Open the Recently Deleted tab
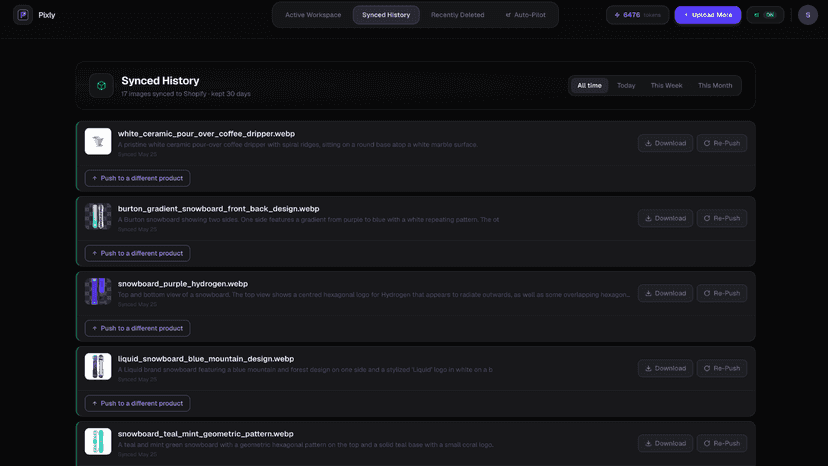Image resolution: width=828 pixels, height=466 pixels. (457, 15)
